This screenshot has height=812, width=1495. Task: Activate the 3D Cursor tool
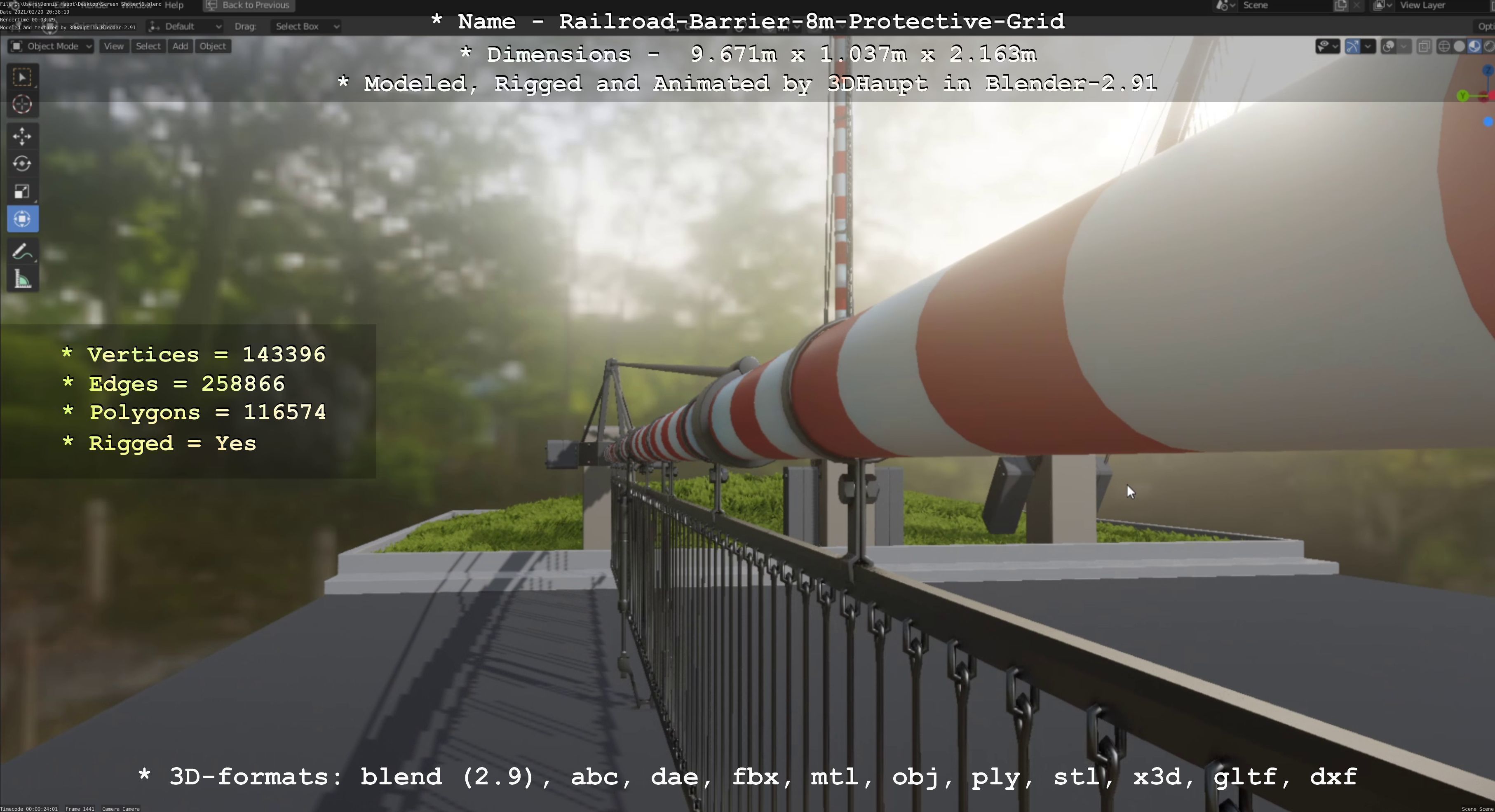22,104
